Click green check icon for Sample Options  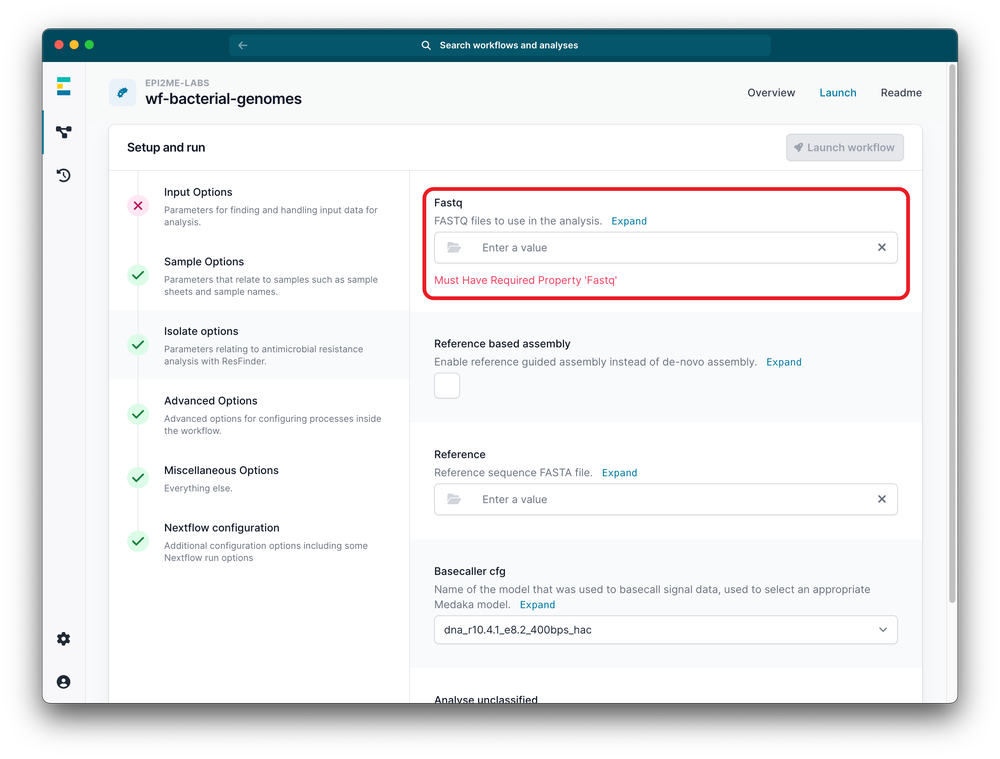(x=138, y=276)
